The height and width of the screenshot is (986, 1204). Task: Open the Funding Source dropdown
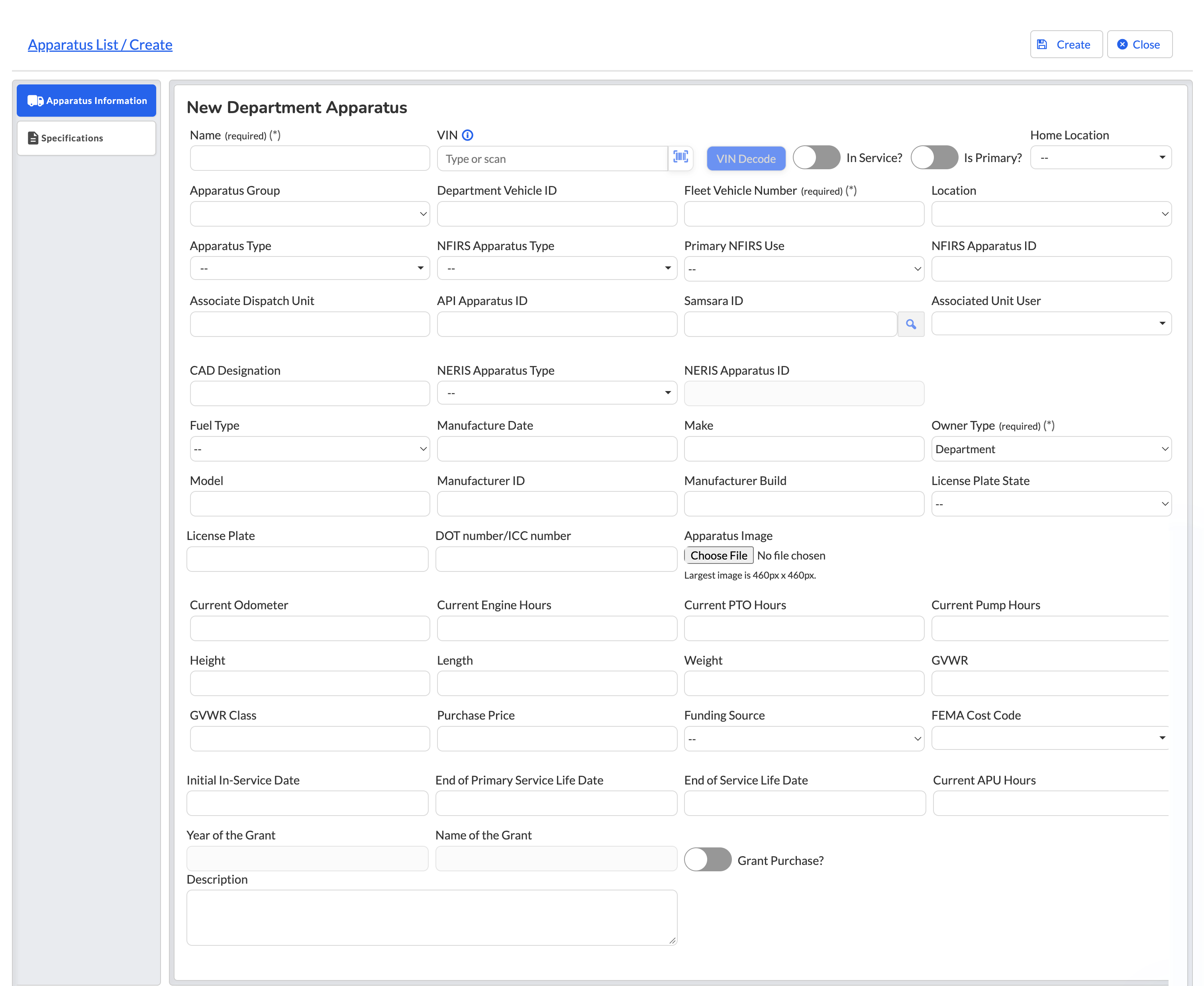[x=804, y=738]
